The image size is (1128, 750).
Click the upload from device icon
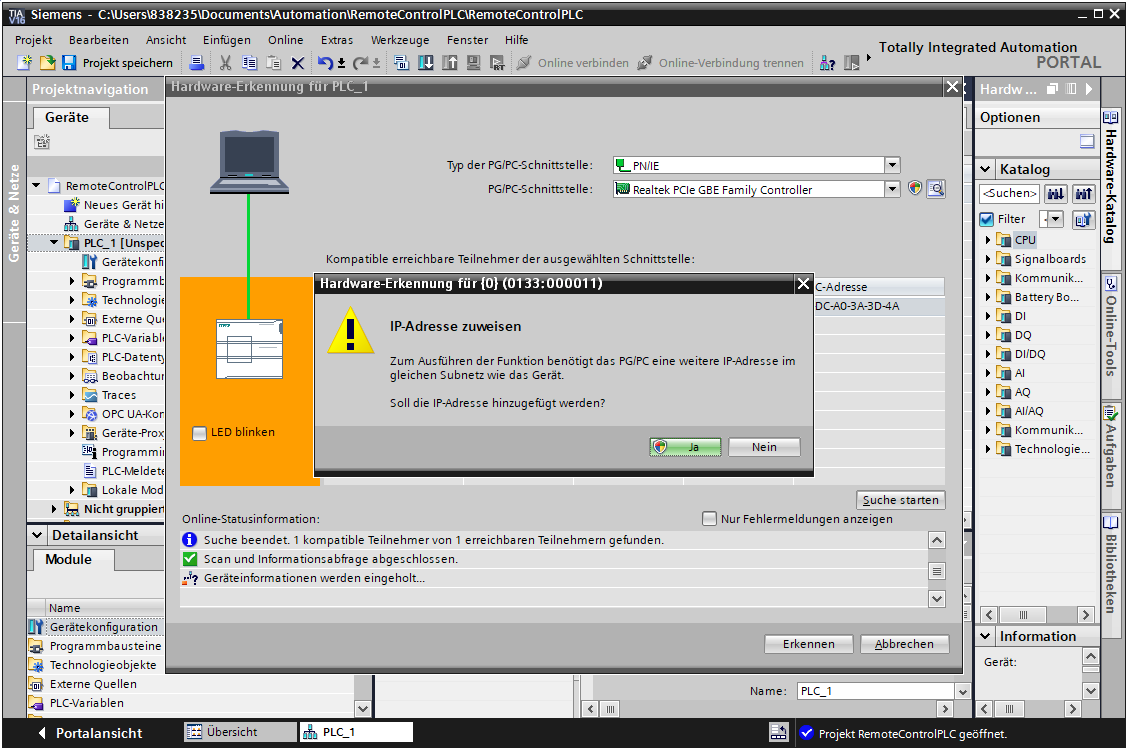click(x=450, y=63)
